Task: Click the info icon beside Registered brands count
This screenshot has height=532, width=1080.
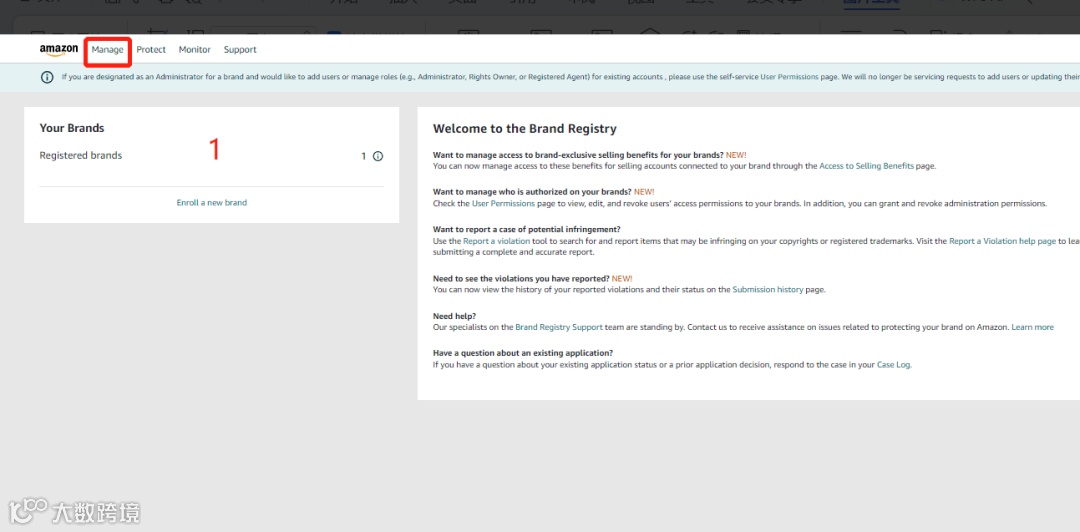Action: pyautogui.click(x=377, y=156)
